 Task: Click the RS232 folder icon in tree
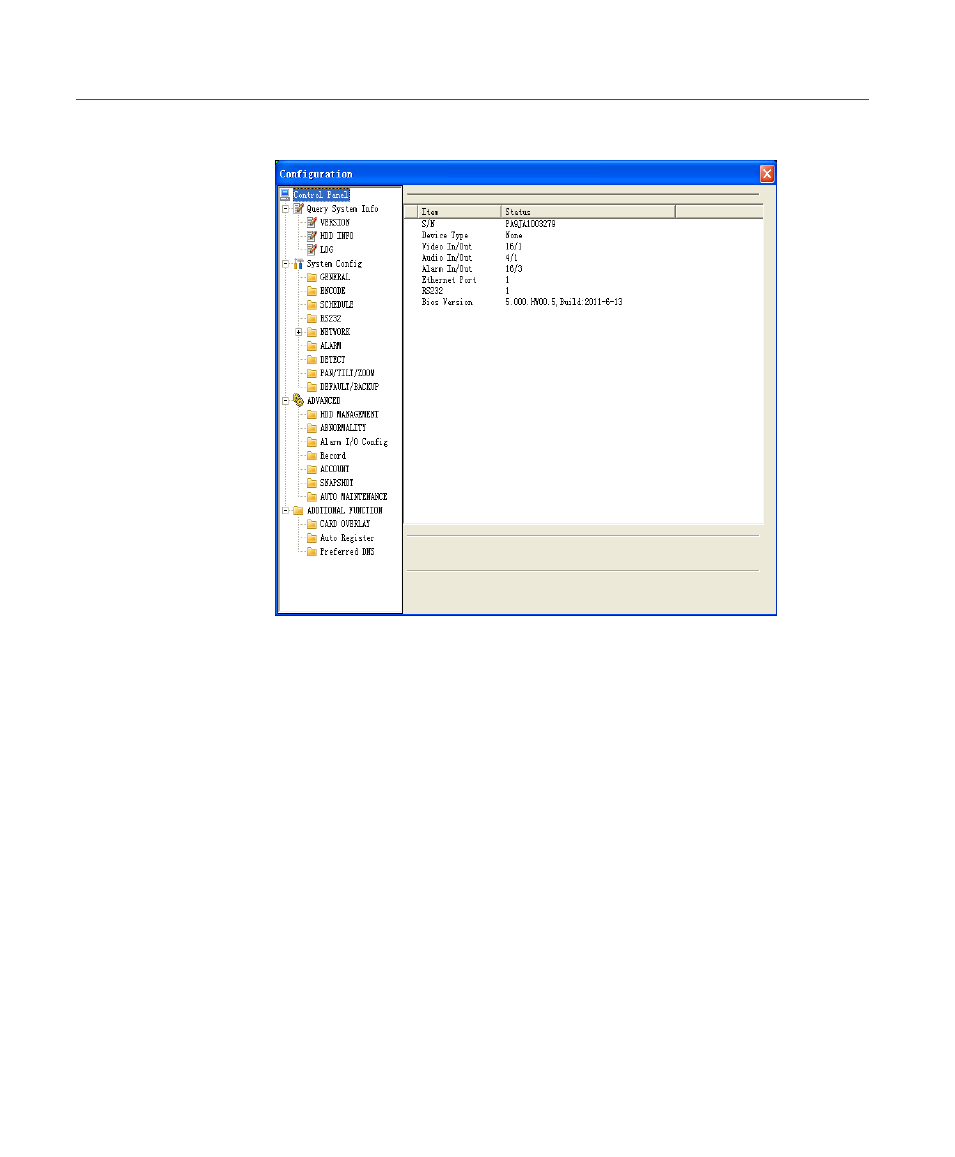[311, 319]
